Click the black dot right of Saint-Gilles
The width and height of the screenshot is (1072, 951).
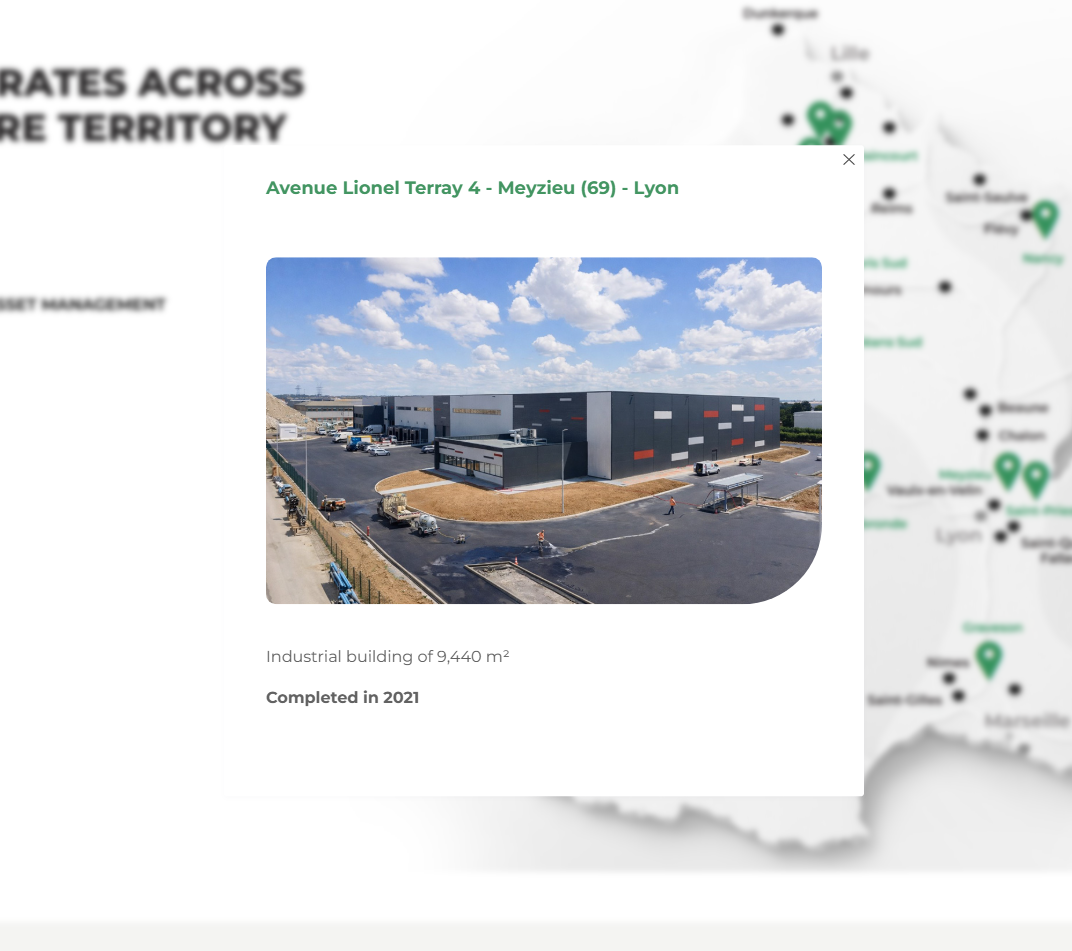click(x=959, y=695)
